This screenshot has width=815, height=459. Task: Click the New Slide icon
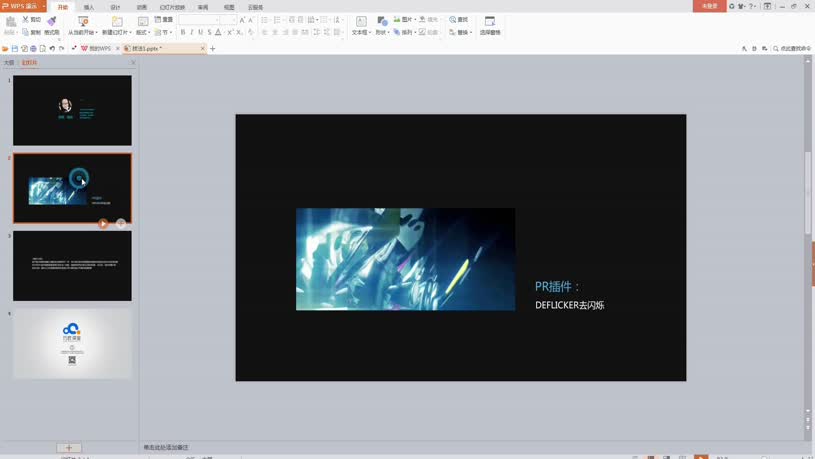[x=117, y=21]
